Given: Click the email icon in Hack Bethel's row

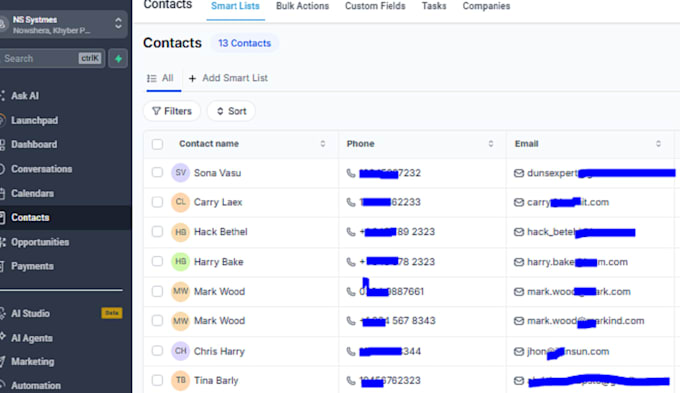Looking at the screenshot, I should click(x=519, y=232).
